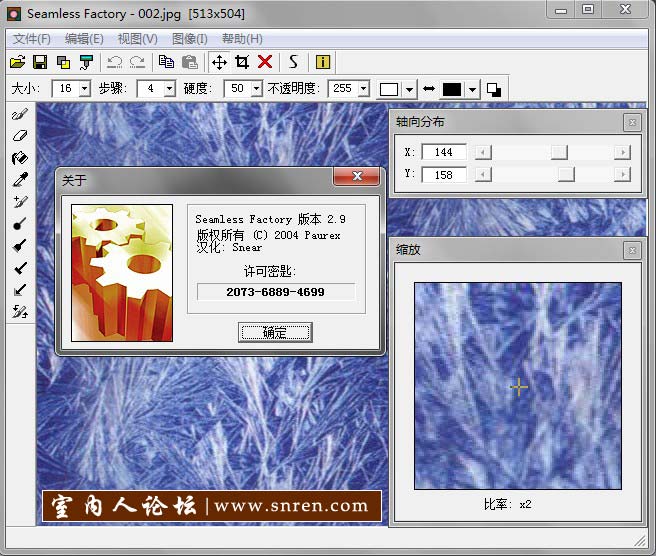This screenshot has height=556, width=656.
Task: Select the eraser tool in left toolbox
Action: coord(20,136)
